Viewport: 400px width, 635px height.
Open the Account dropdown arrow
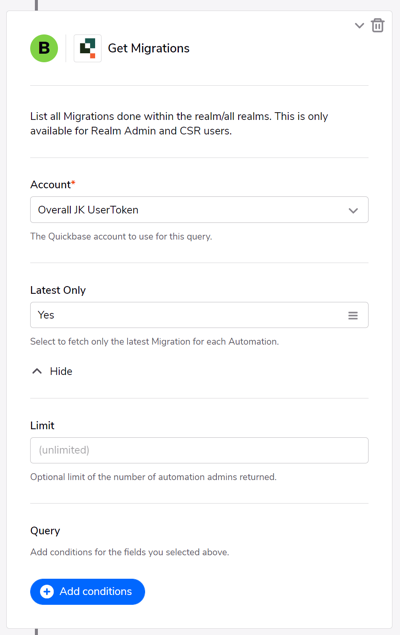pyautogui.click(x=353, y=210)
